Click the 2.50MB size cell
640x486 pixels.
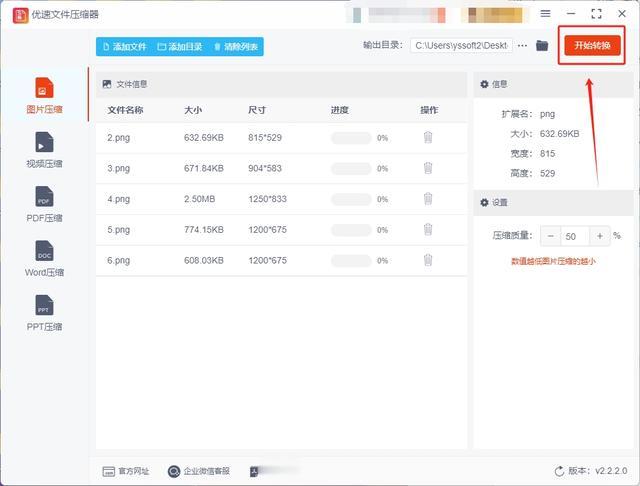[199, 199]
